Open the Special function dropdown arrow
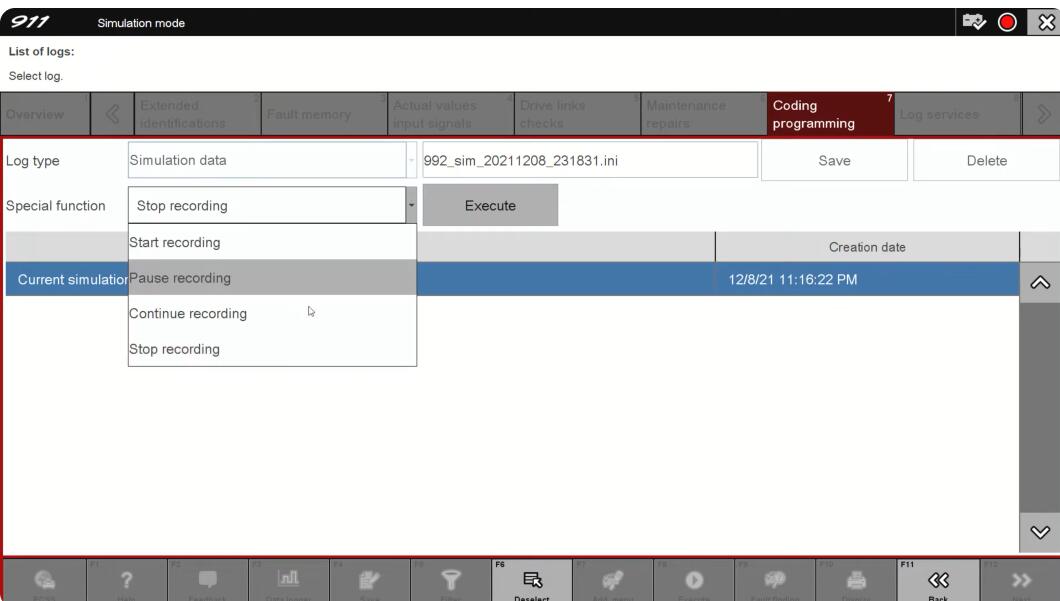1060x601 pixels. click(410, 206)
